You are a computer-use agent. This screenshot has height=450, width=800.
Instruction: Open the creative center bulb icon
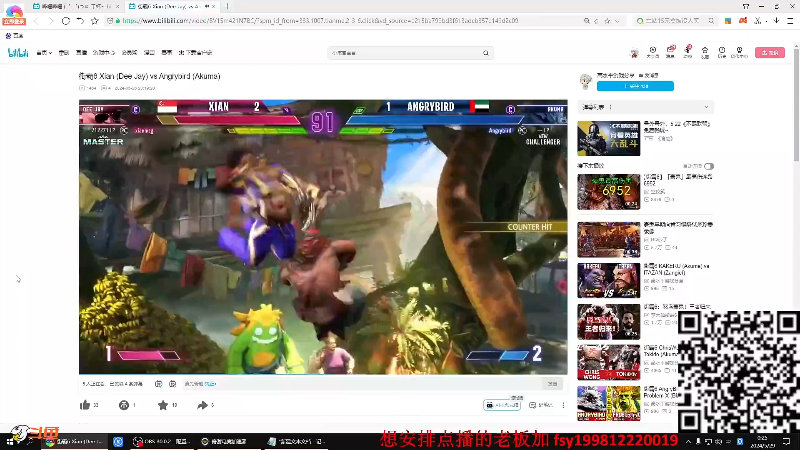[x=739, y=52]
